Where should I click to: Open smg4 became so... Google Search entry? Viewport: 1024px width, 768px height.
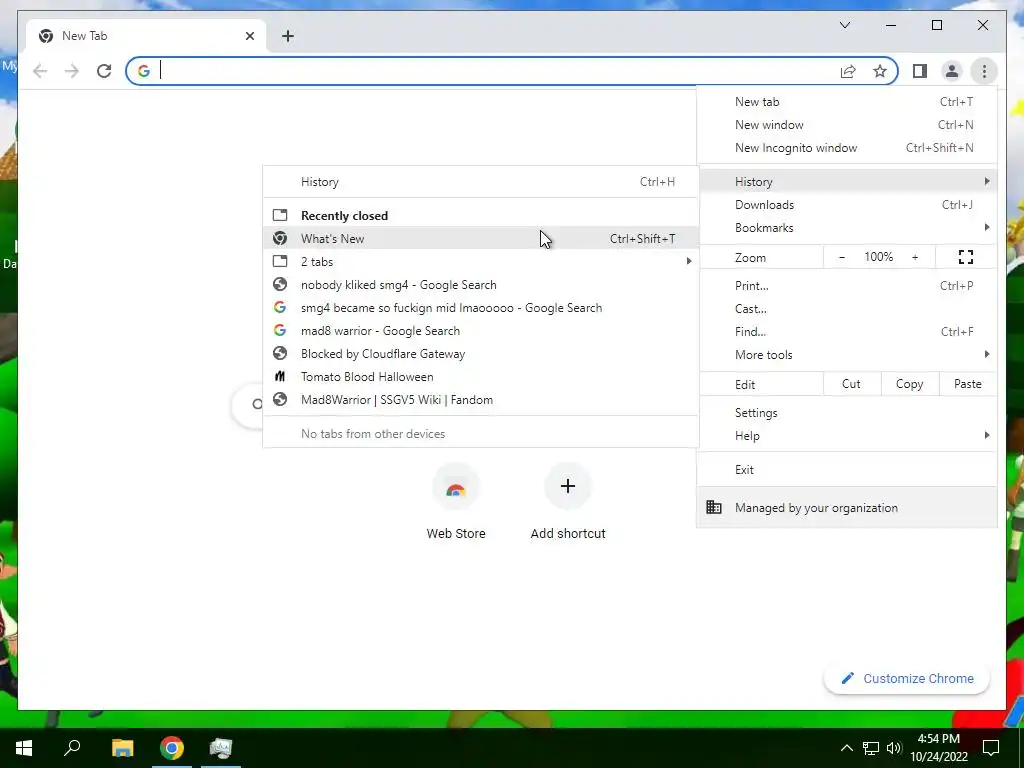click(x=481, y=308)
